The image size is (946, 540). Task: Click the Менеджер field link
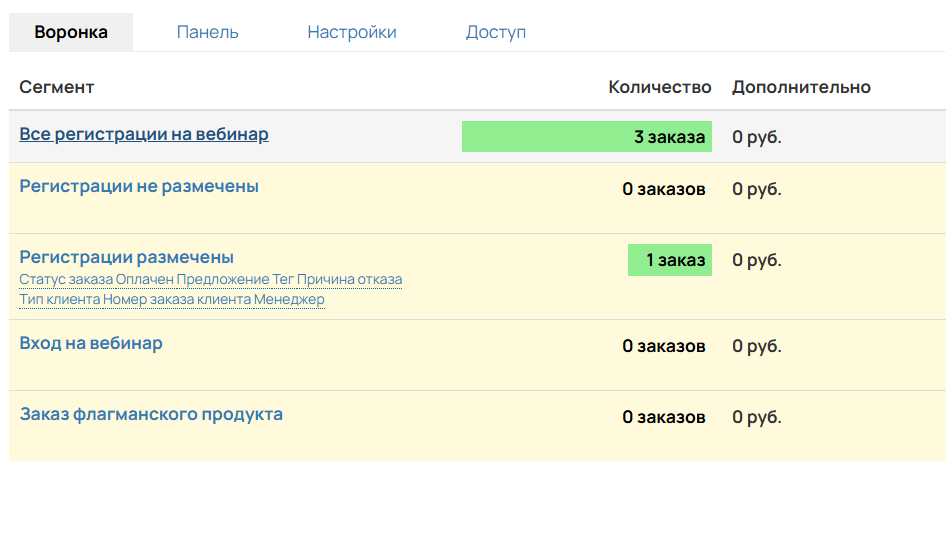coord(289,299)
